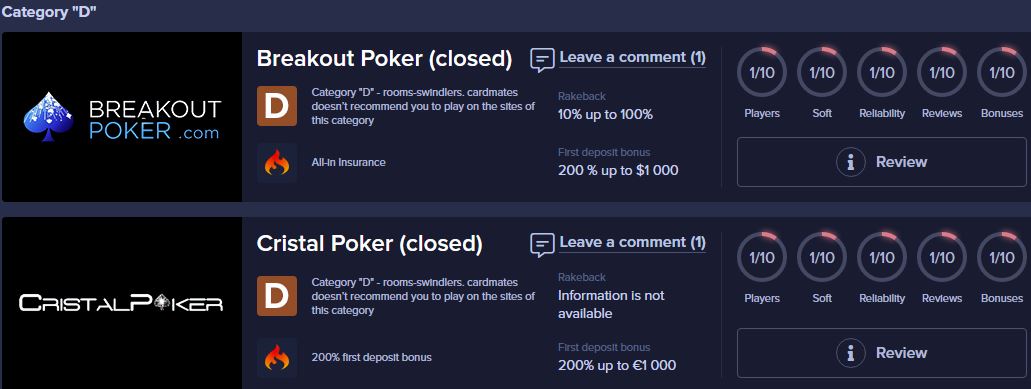
Task: Open Leave a comment link for Breakout Poker
Action: click(633, 57)
